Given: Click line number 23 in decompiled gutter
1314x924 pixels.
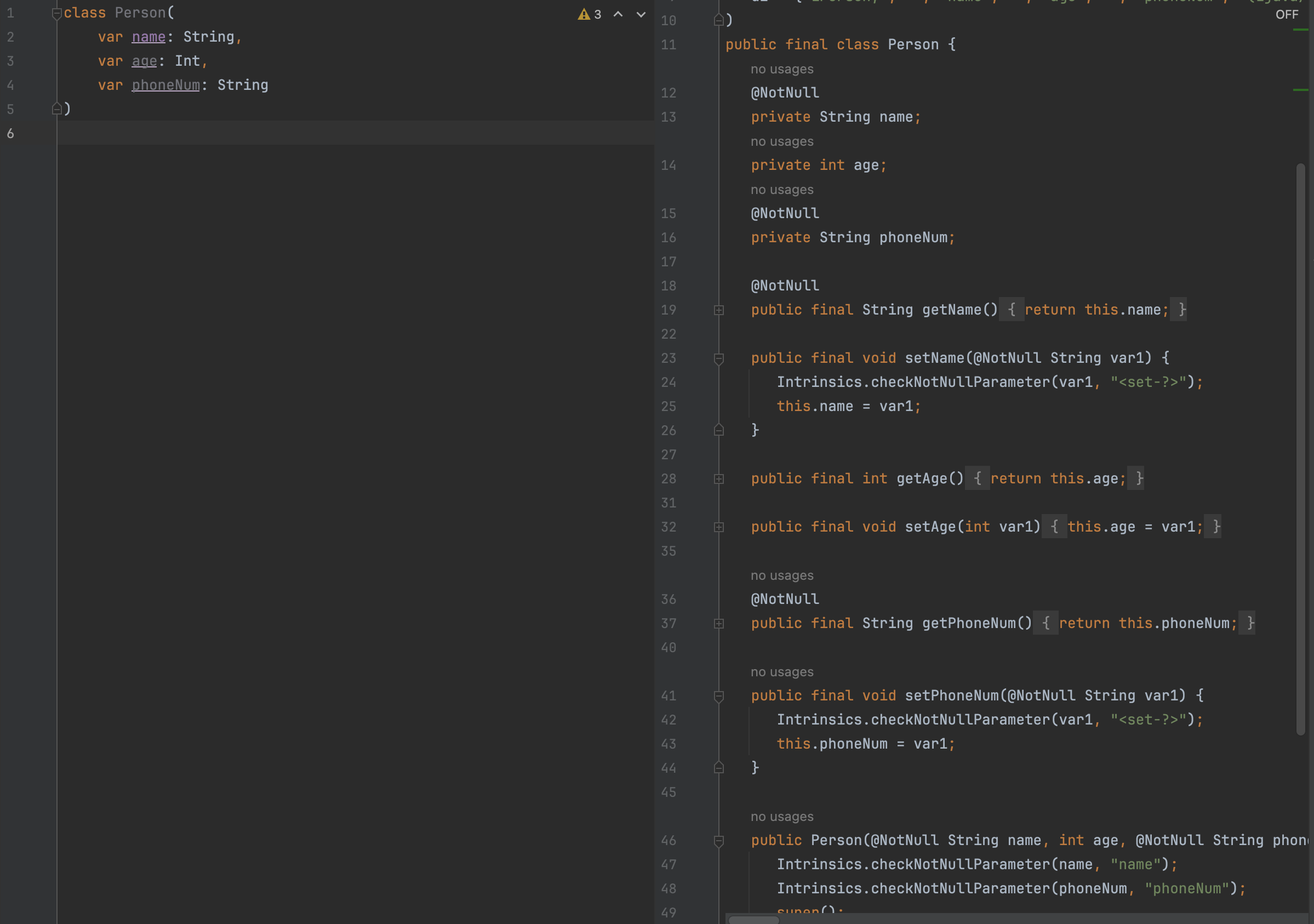Looking at the screenshot, I should click(669, 358).
